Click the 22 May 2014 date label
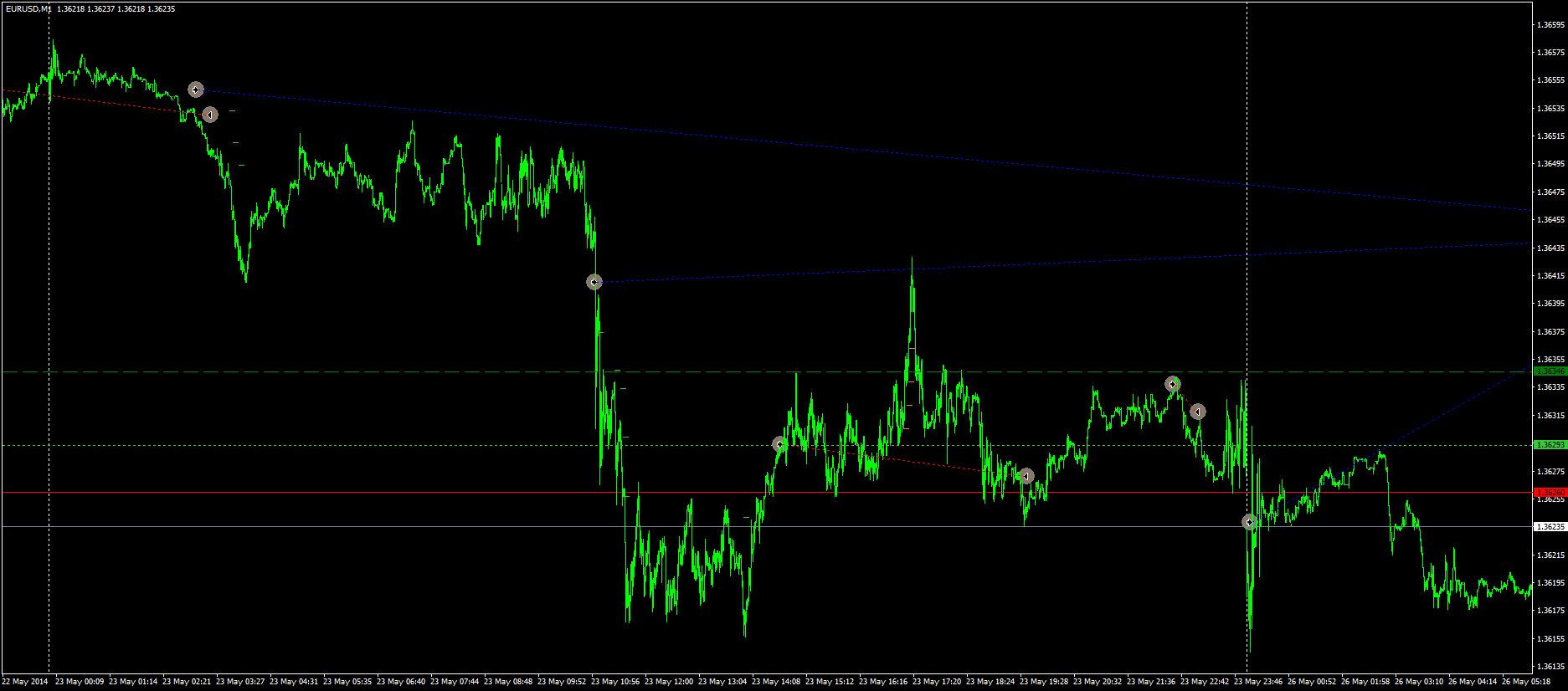 (x=25, y=682)
